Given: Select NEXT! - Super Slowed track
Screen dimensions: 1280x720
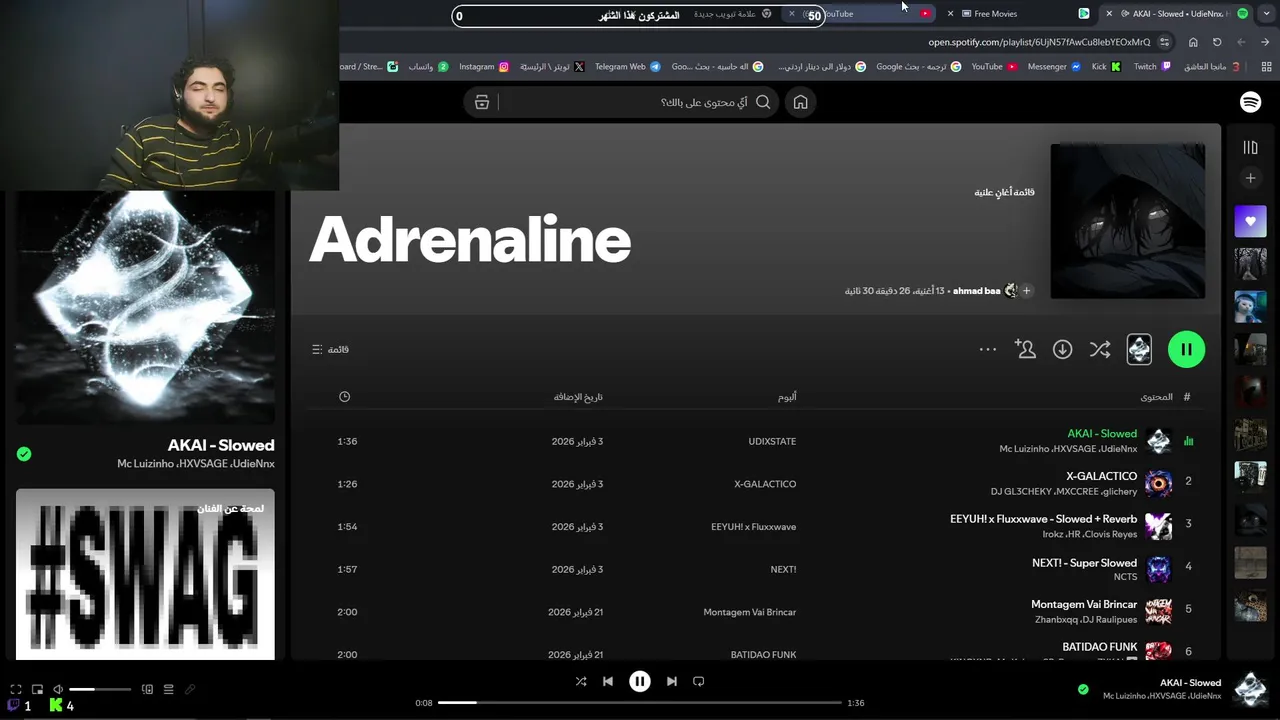Looking at the screenshot, I should pos(1084,563).
